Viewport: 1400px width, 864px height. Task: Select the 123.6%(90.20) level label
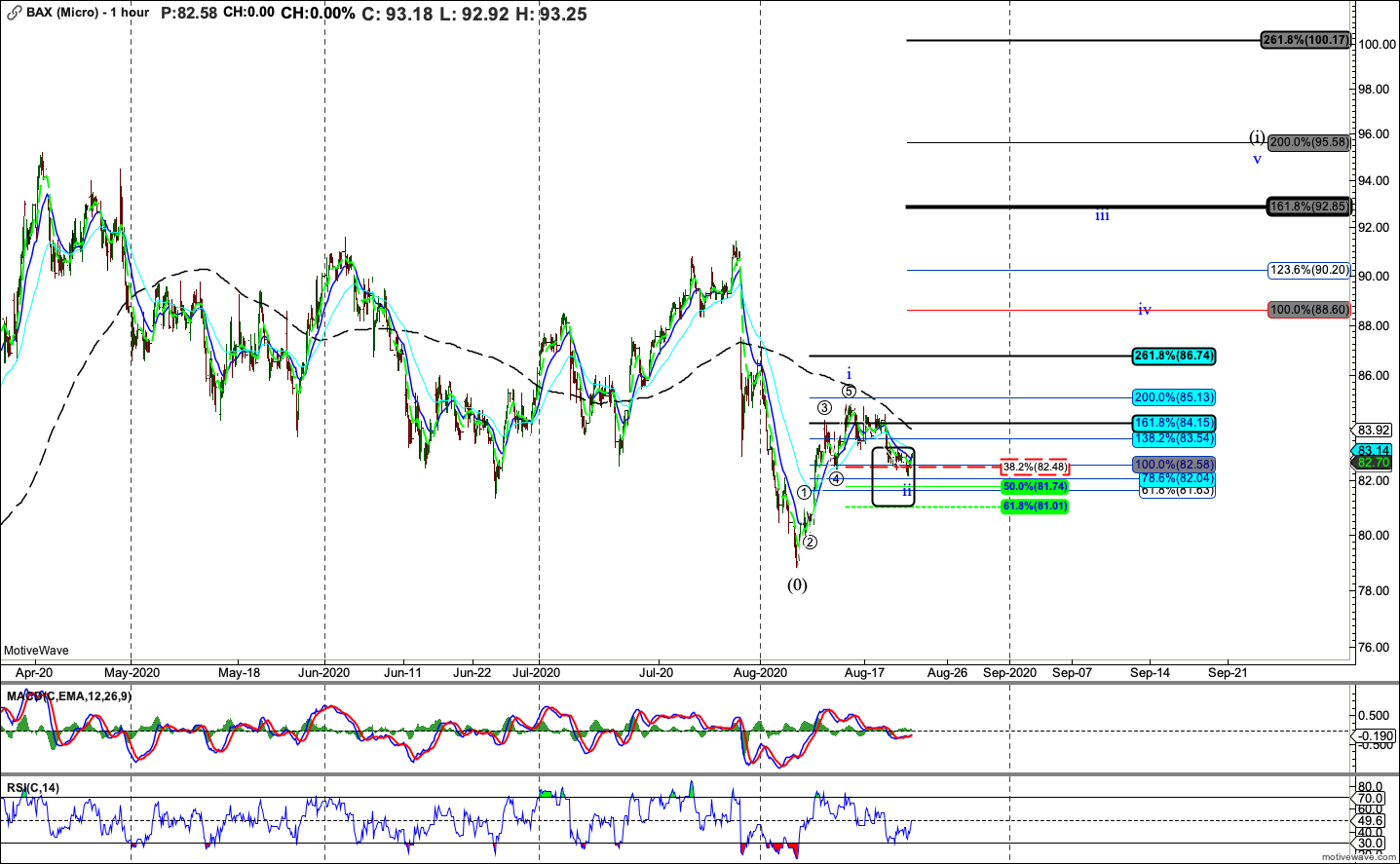click(1309, 270)
